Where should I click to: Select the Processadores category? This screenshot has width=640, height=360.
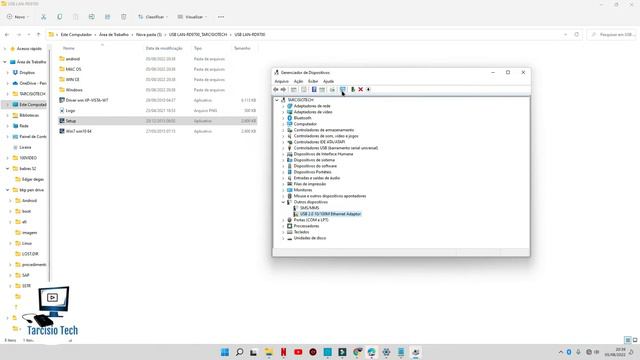(306, 226)
